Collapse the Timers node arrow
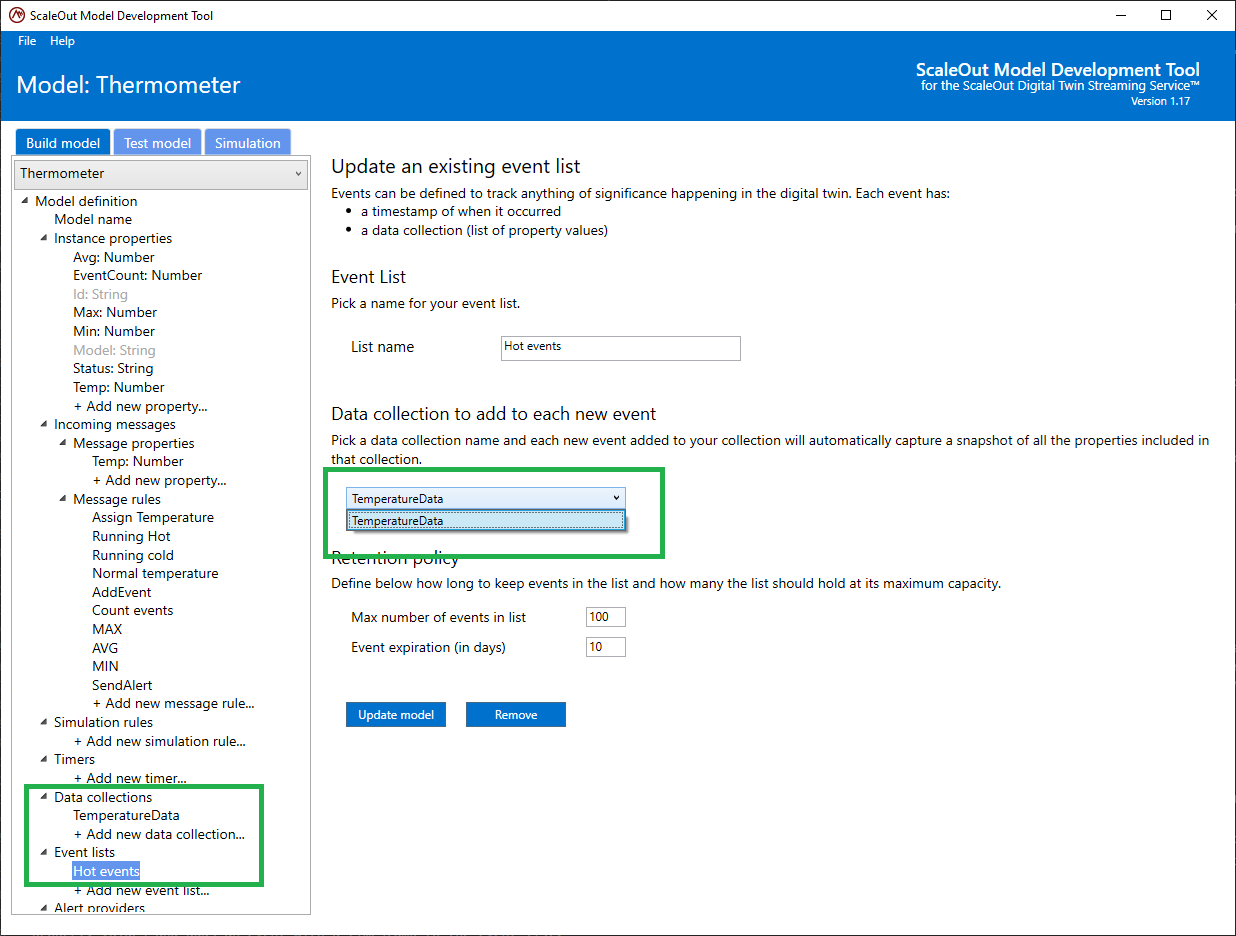 tap(44, 759)
